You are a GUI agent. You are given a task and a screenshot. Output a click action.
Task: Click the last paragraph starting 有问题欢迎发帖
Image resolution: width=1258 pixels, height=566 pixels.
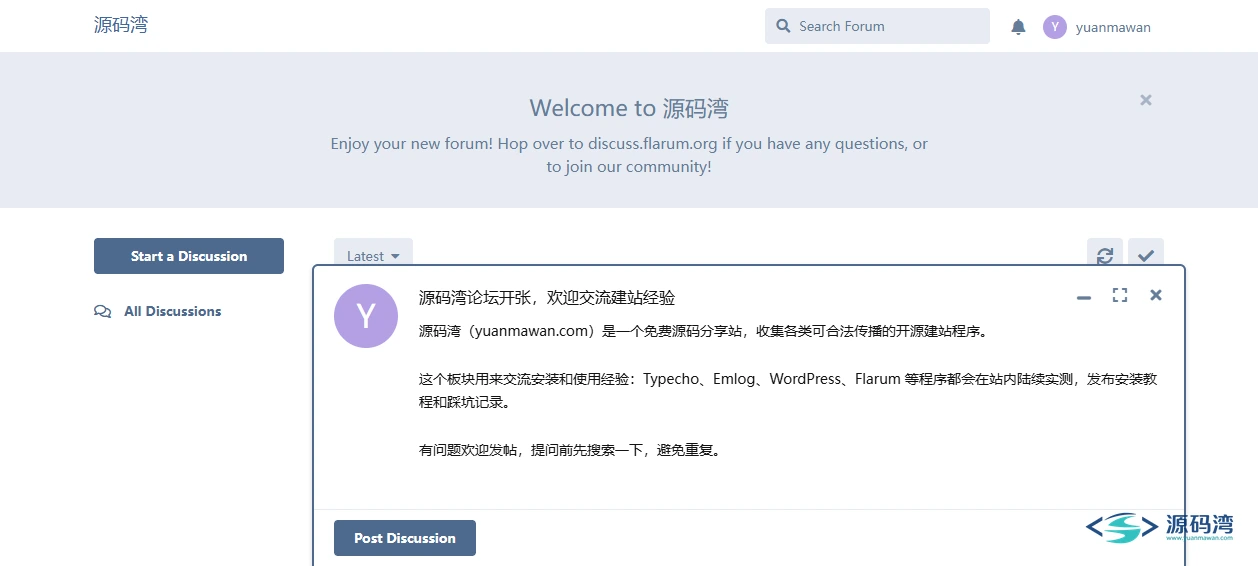point(570,450)
